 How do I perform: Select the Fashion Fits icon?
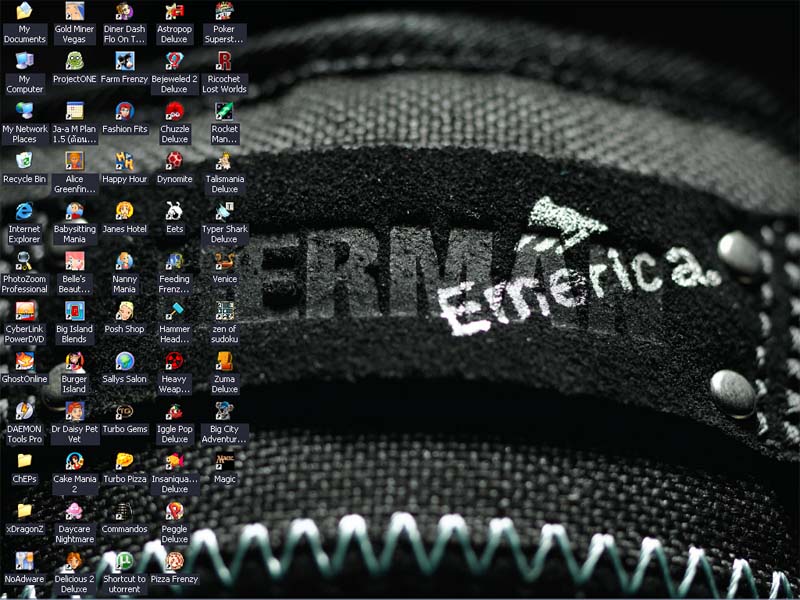coord(124,111)
